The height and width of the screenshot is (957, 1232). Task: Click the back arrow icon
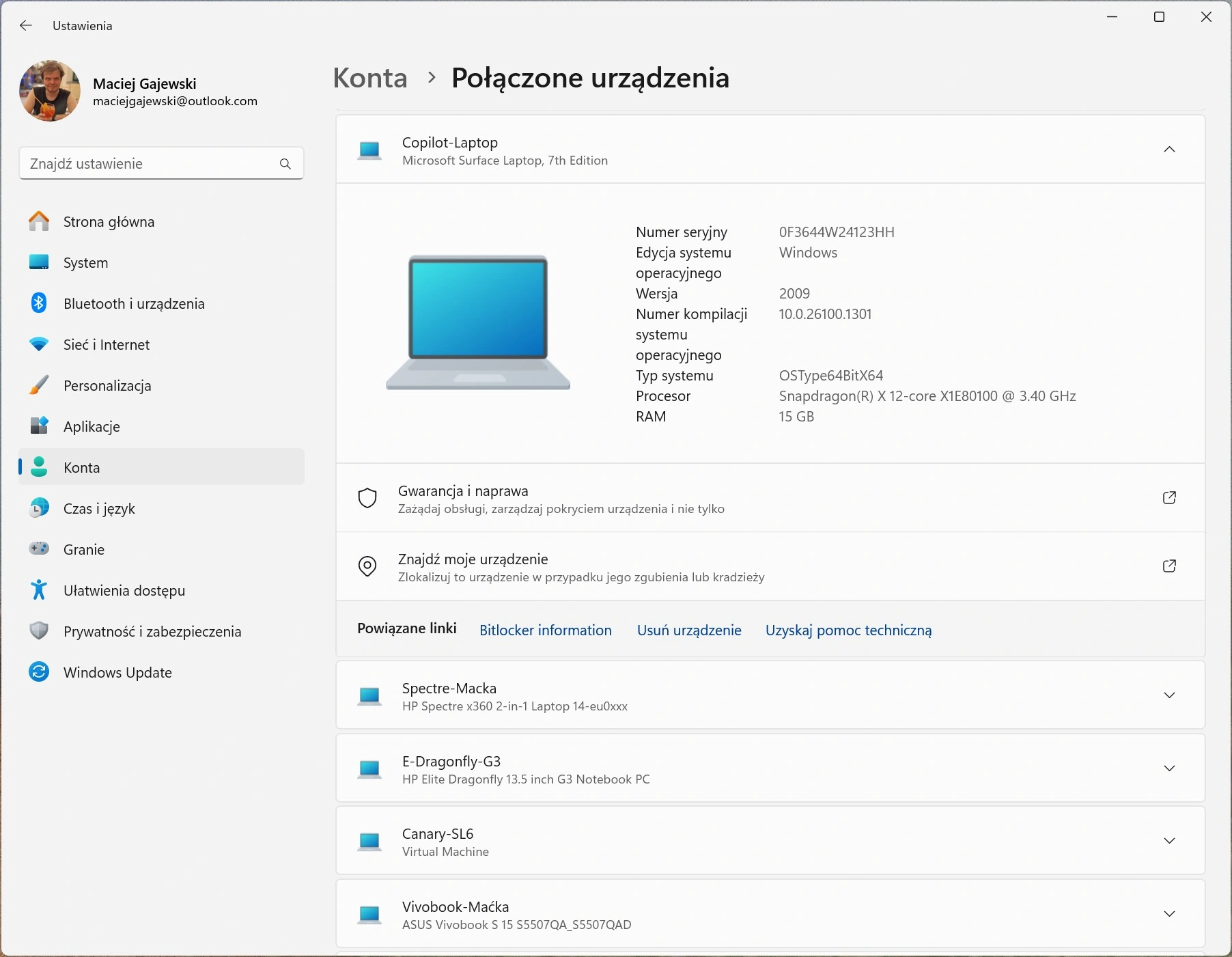26,25
